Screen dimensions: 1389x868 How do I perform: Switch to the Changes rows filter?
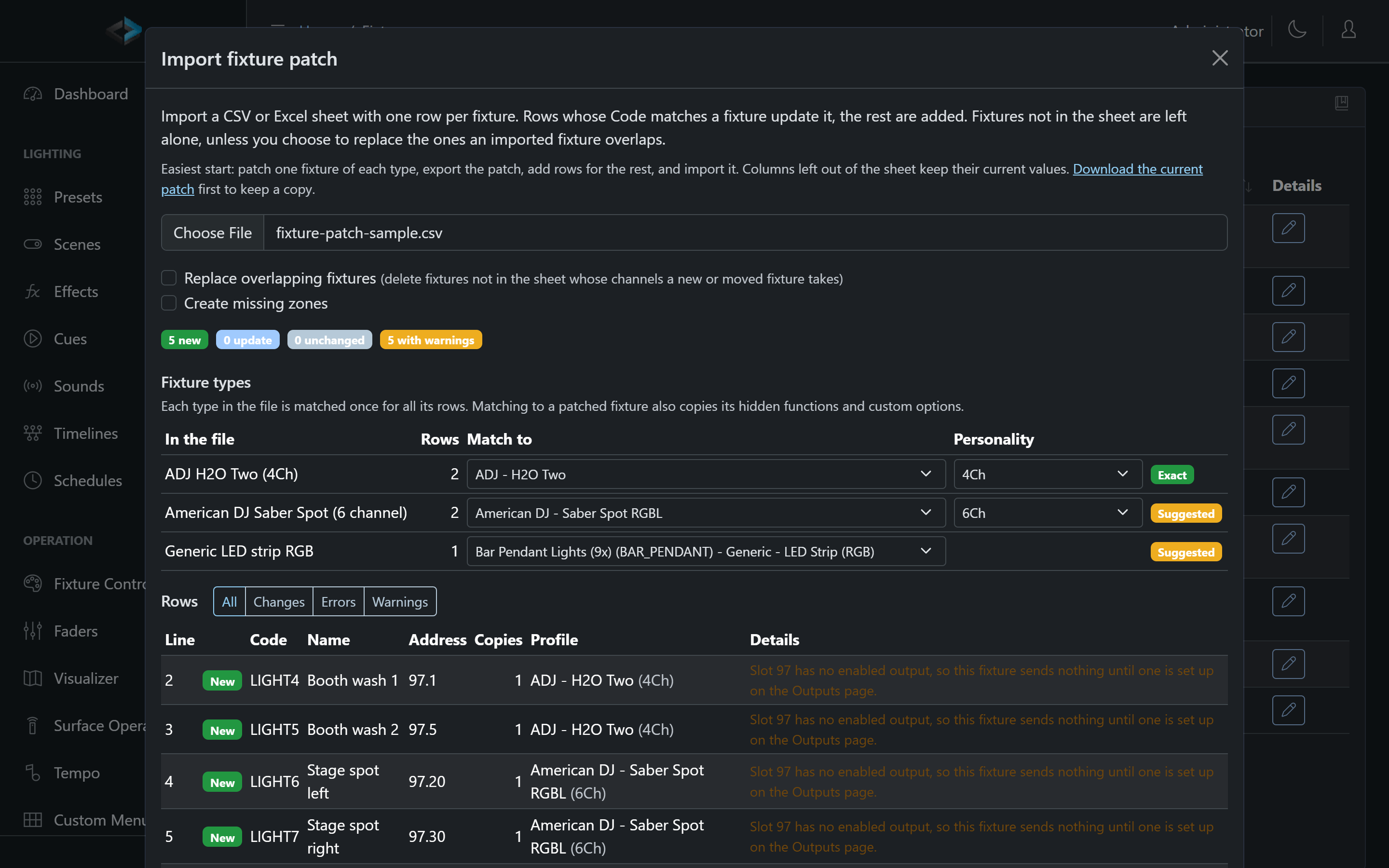[279, 601]
